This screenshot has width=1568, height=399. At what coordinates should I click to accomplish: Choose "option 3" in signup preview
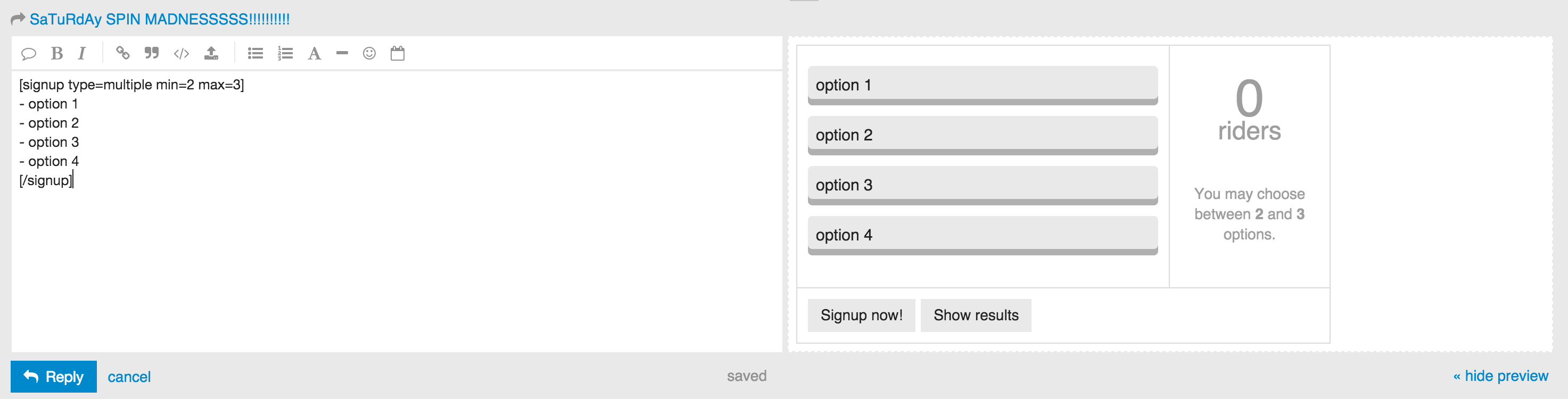pyautogui.click(x=982, y=185)
